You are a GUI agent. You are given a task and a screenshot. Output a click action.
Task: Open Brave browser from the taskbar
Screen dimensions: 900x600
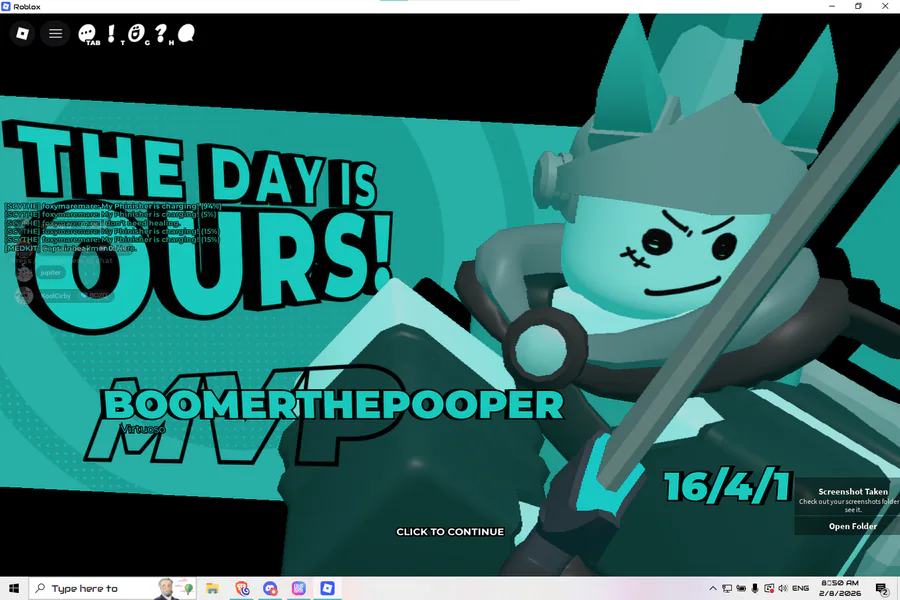click(242, 589)
